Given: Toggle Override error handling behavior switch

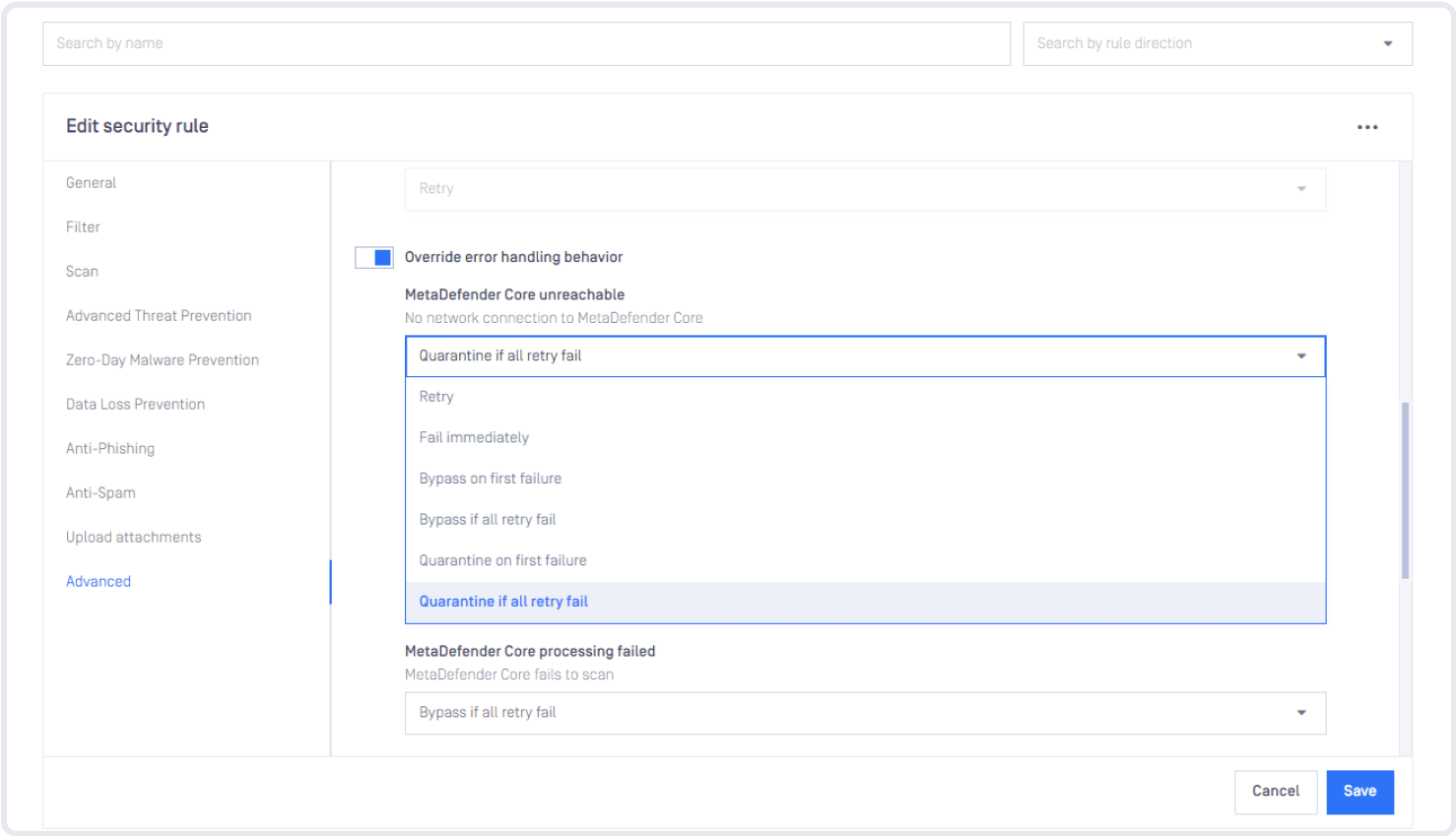Looking at the screenshot, I should coord(374,257).
